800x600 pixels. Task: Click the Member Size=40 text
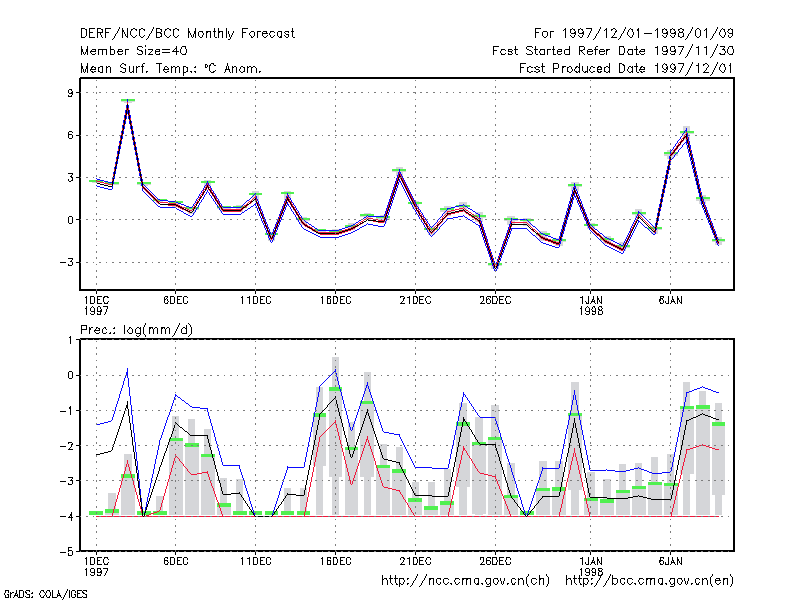click(x=134, y=51)
